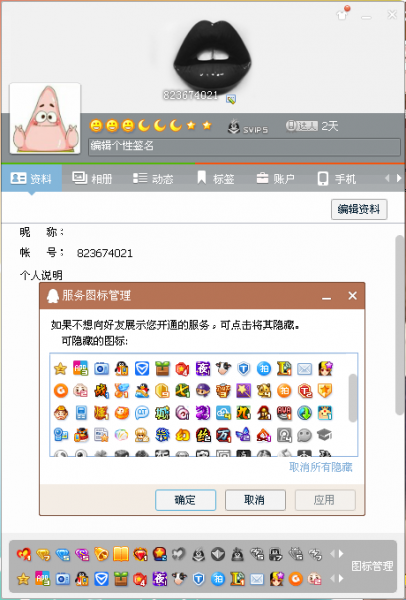Click the 取消所有隐藏 link
The width and height of the screenshot is (406, 600).
coord(321,467)
